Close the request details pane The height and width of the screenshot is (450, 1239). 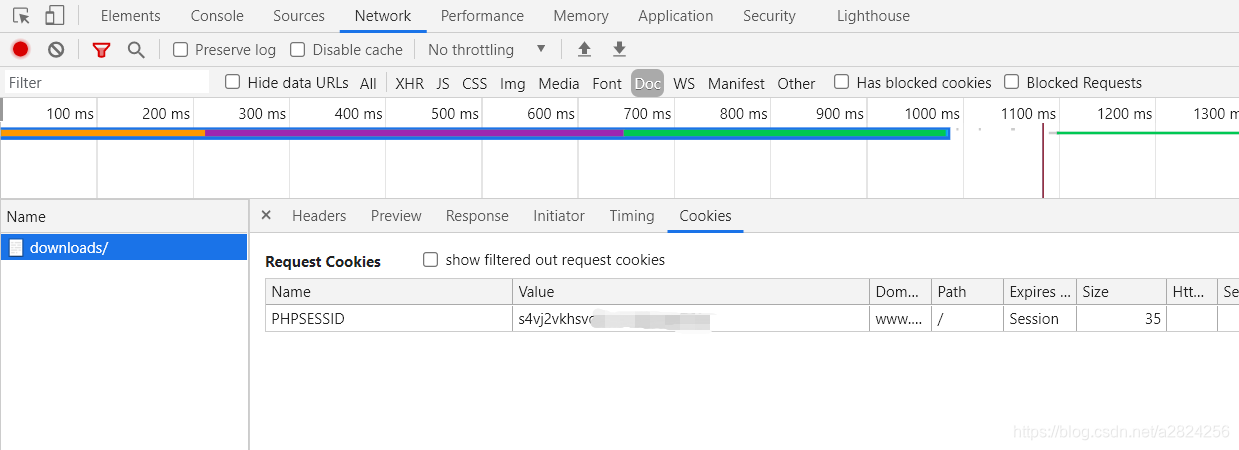pos(266,215)
